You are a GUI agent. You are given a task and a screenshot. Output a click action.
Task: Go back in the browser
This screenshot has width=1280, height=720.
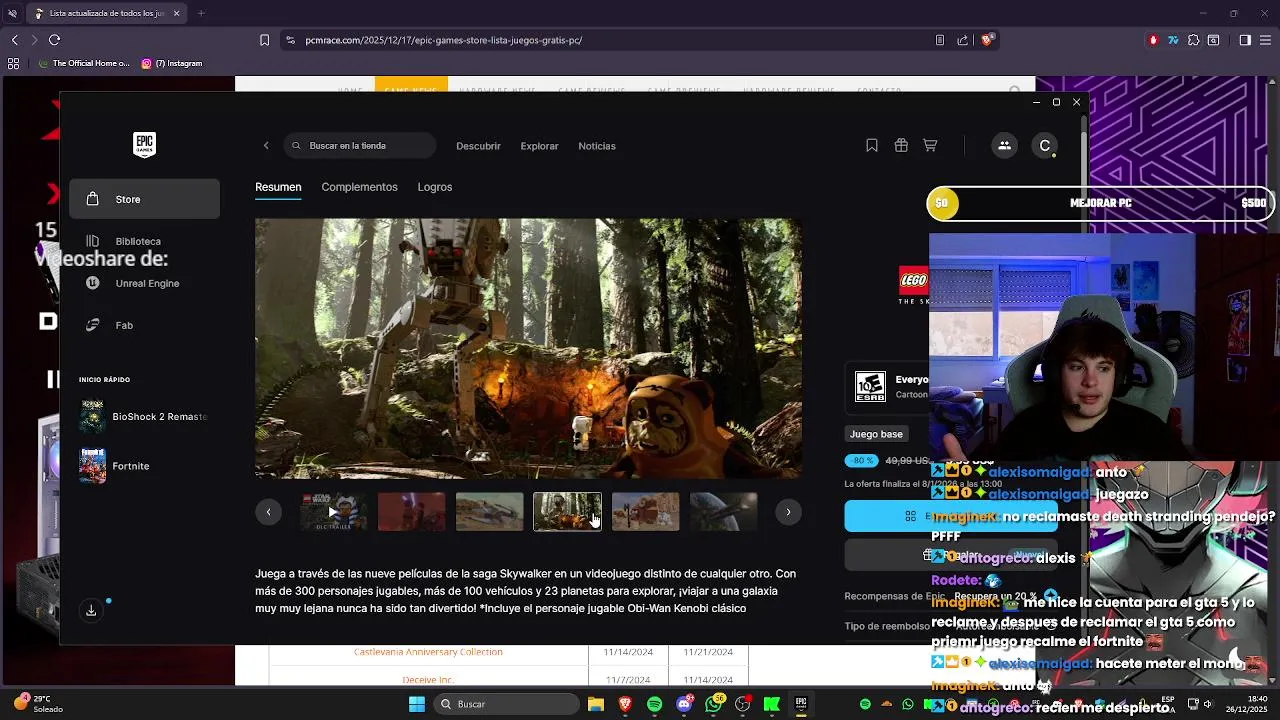coord(14,40)
